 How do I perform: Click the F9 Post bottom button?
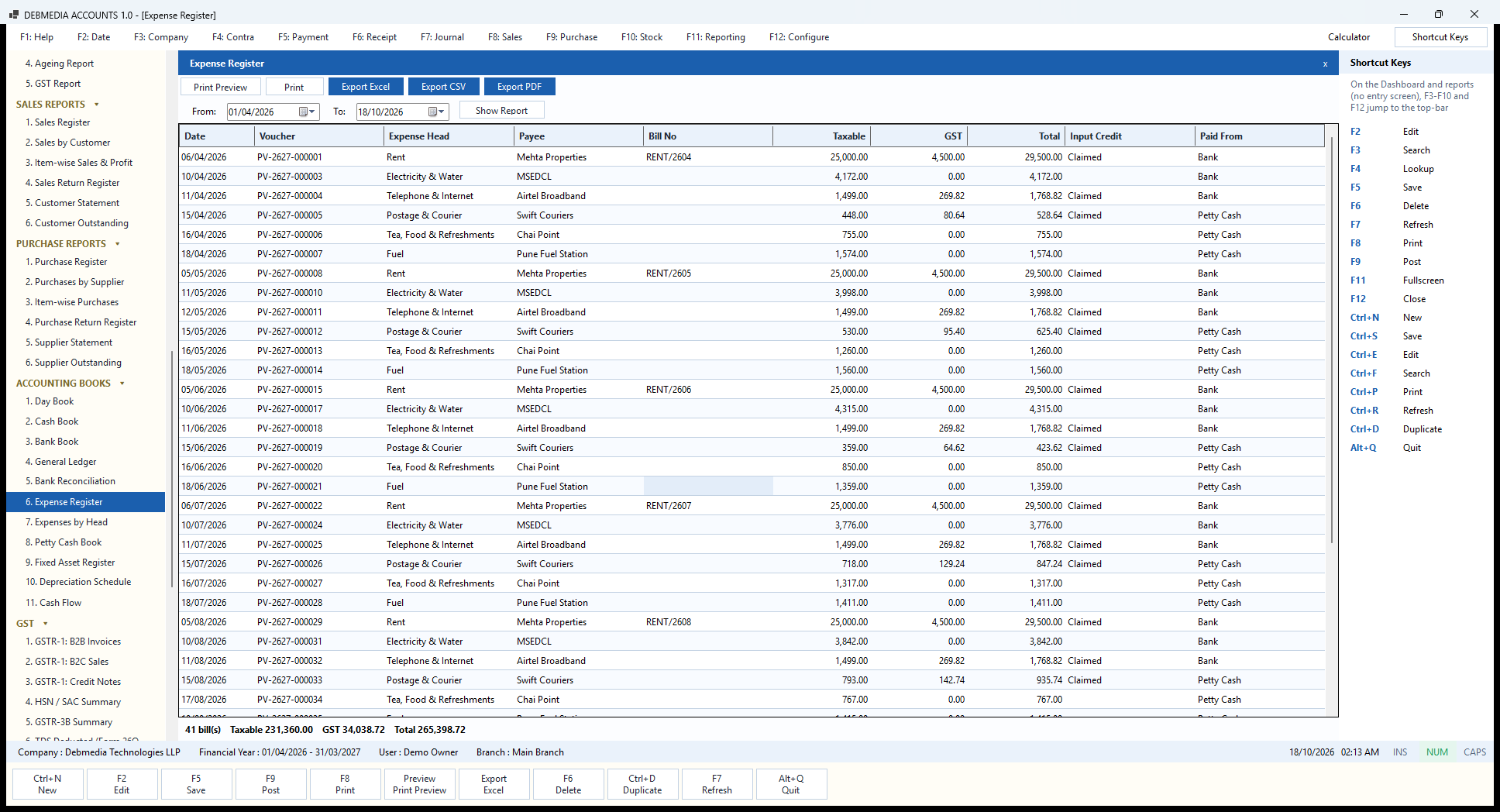coord(270,784)
